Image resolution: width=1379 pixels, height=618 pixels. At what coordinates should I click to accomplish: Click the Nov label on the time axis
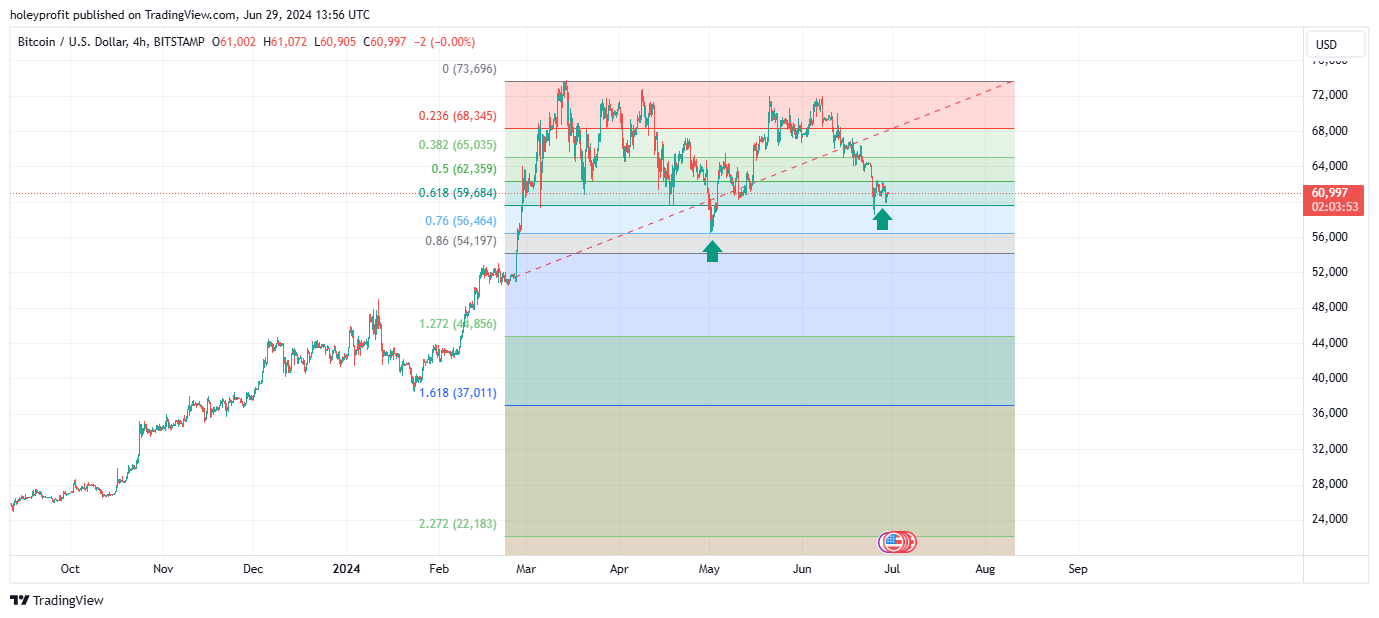point(164,569)
